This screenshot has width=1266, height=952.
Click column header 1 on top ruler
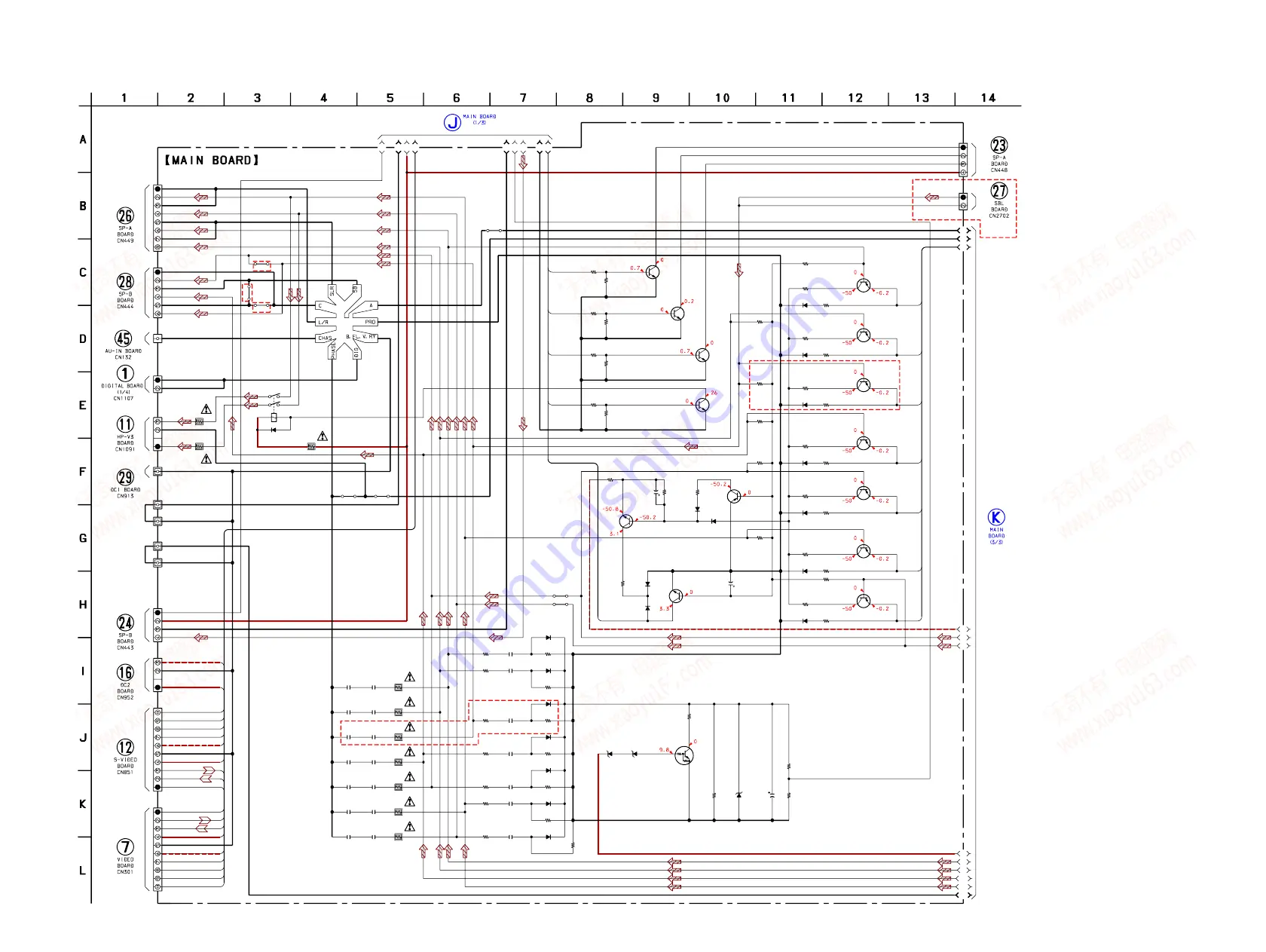[x=124, y=98]
